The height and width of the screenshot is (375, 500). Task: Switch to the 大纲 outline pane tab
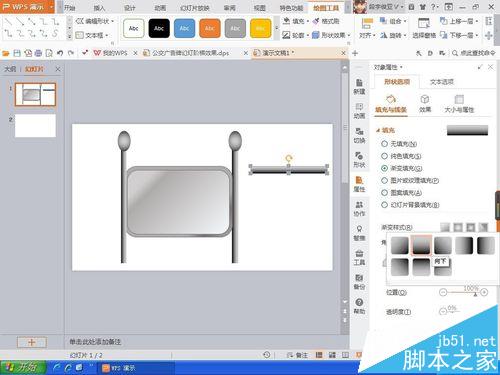click(10, 69)
